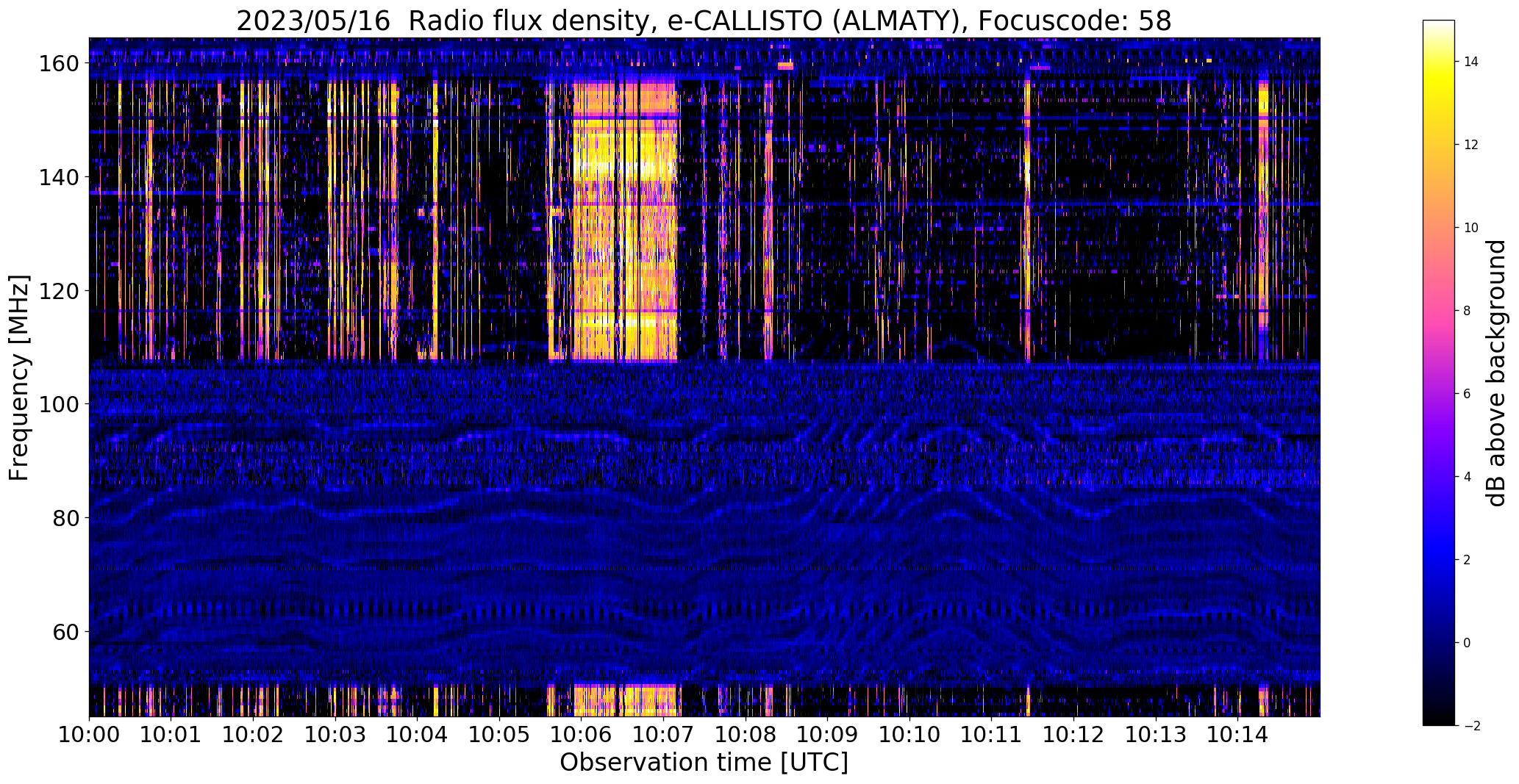The width and height of the screenshot is (1519, 784).
Task: Click the plot title mentioning e-CALLISTO (ALMATY)
Action: (x=704, y=21)
